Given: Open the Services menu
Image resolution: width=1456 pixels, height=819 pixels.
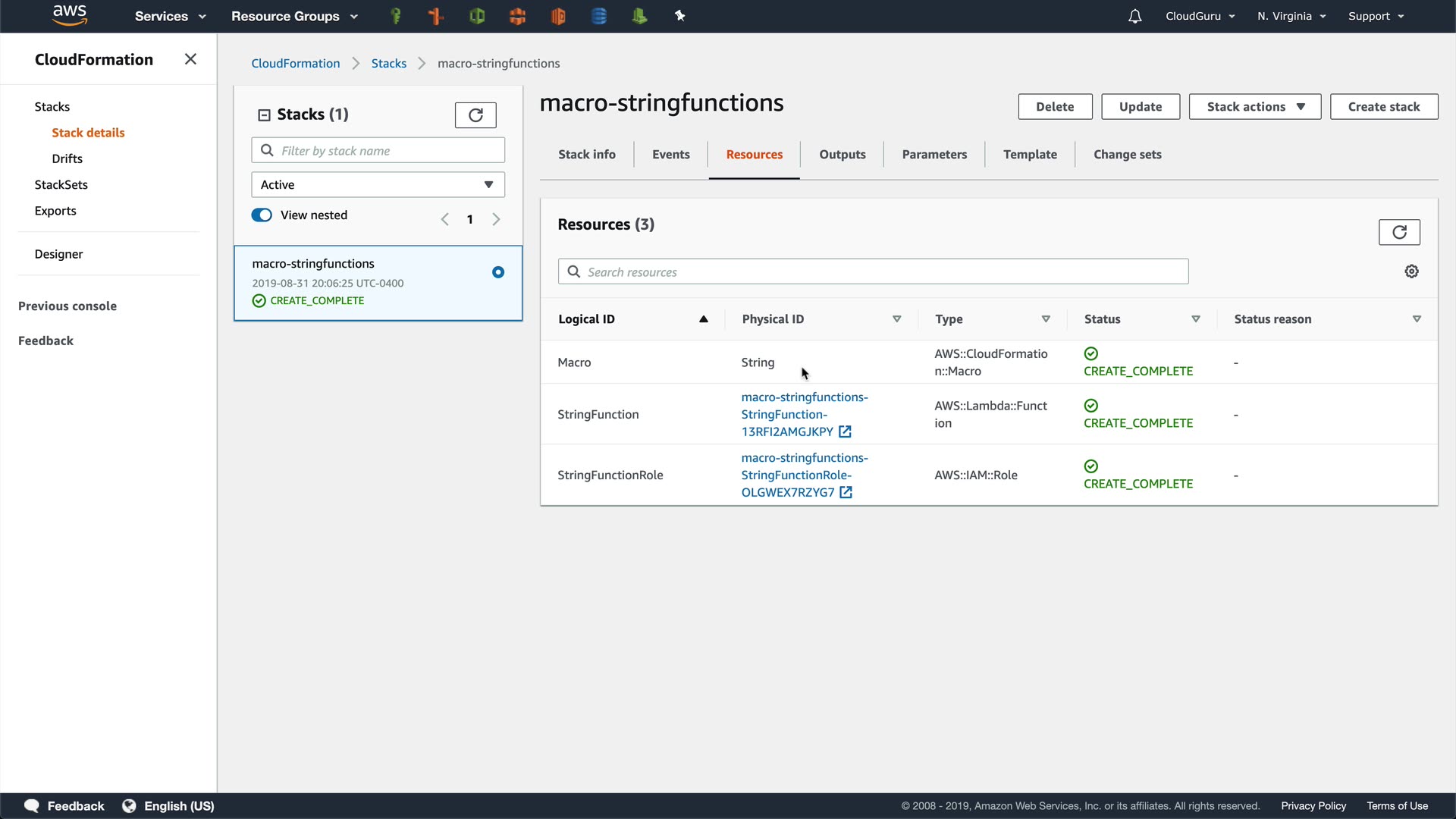Looking at the screenshot, I should pyautogui.click(x=170, y=16).
